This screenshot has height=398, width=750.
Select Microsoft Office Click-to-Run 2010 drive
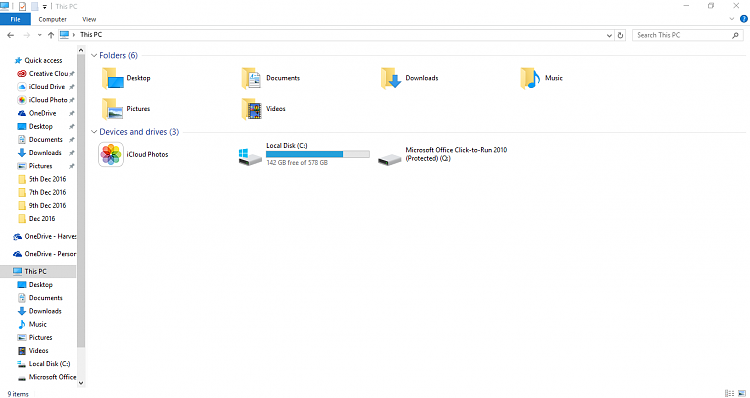(x=442, y=155)
